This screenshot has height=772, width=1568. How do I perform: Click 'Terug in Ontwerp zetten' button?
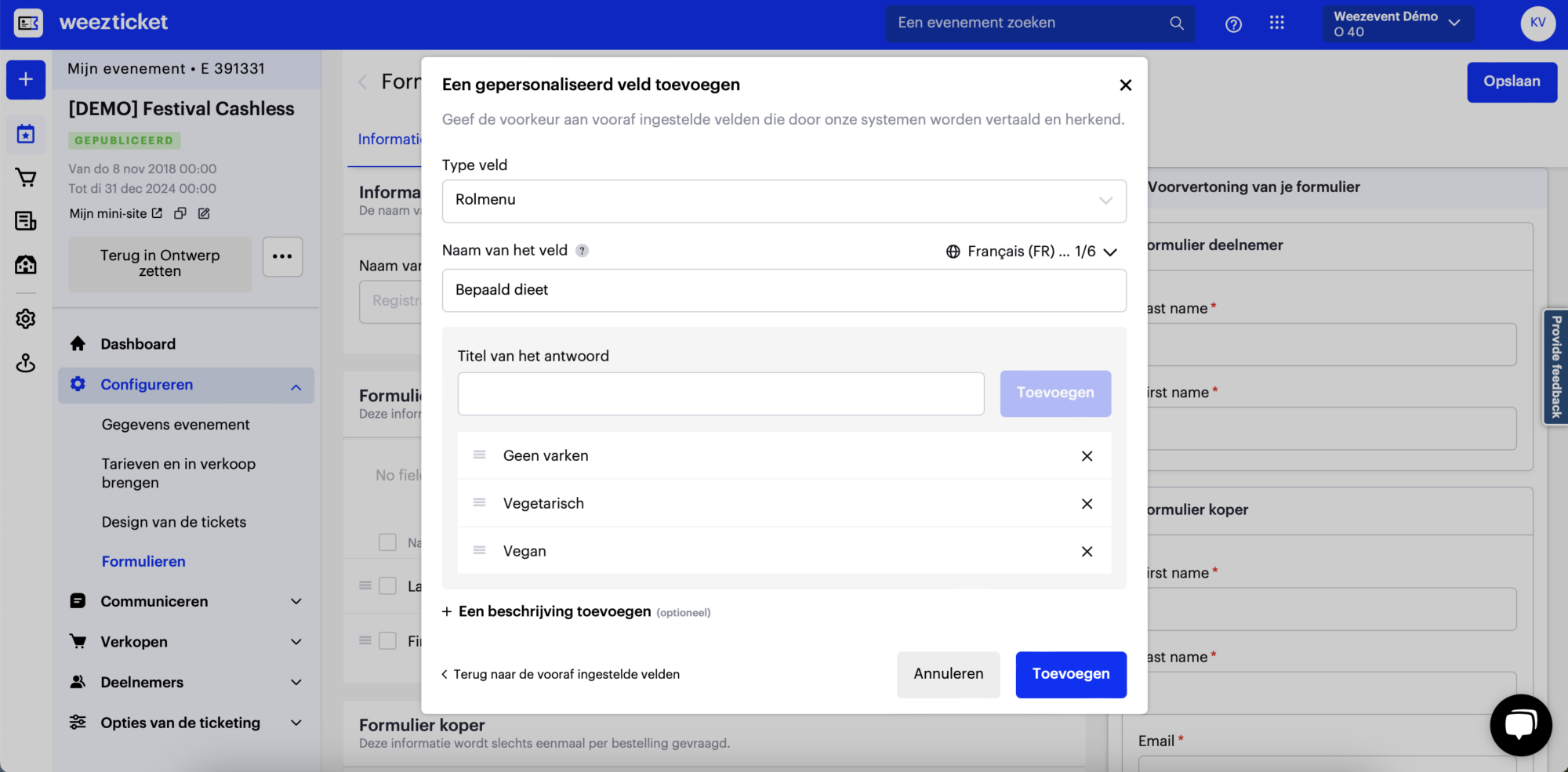pyautogui.click(x=160, y=264)
